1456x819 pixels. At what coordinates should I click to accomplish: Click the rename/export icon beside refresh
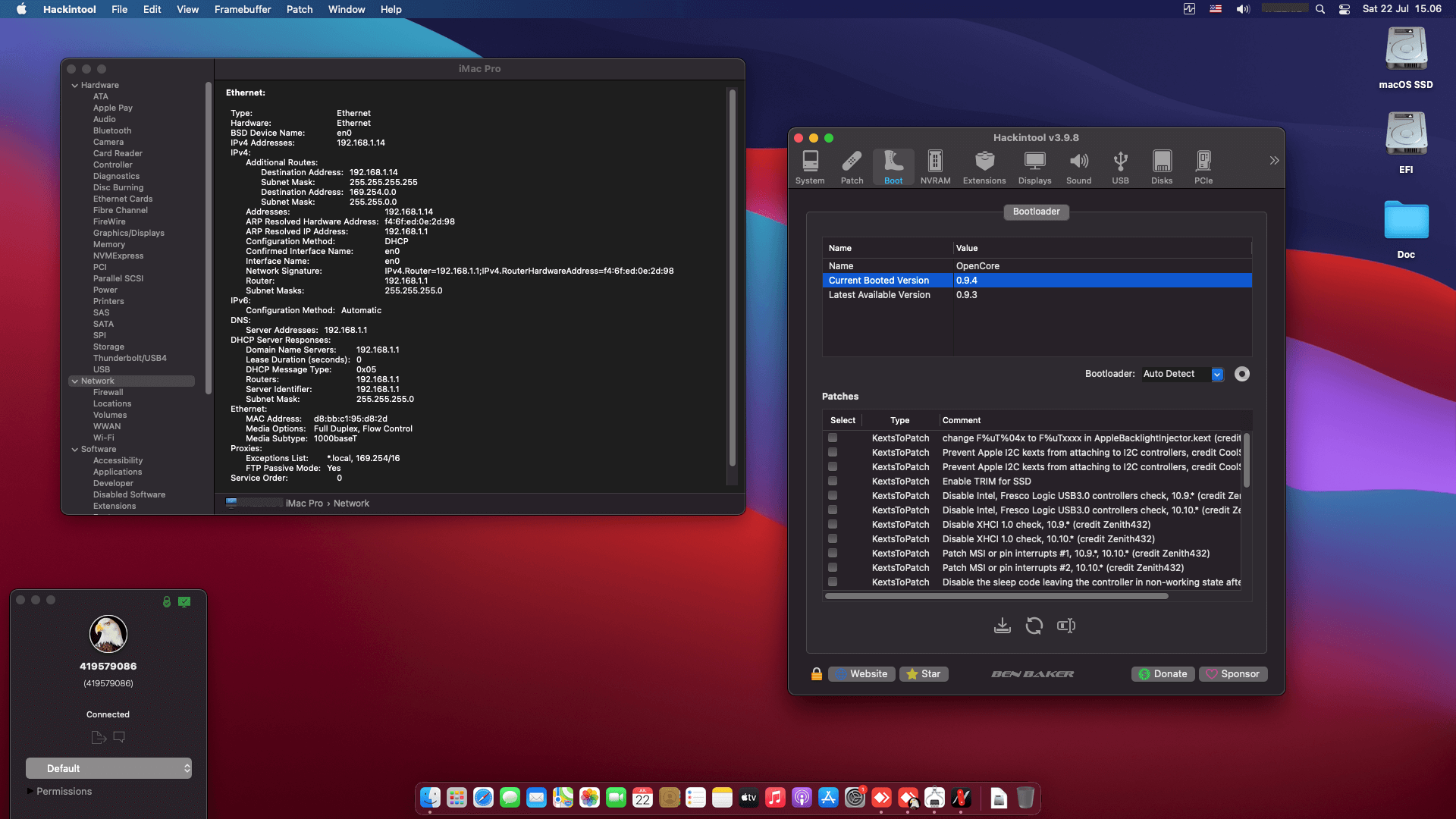(x=1066, y=626)
